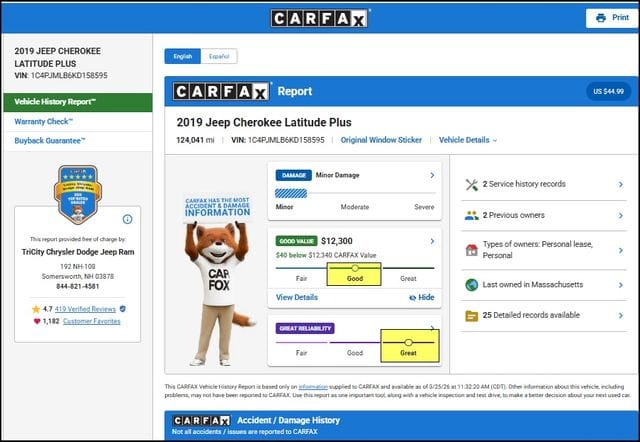Viewport: 640px width, 442px height.
Task: Expand the Vehicle Details dropdown
Action: coord(467,140)
